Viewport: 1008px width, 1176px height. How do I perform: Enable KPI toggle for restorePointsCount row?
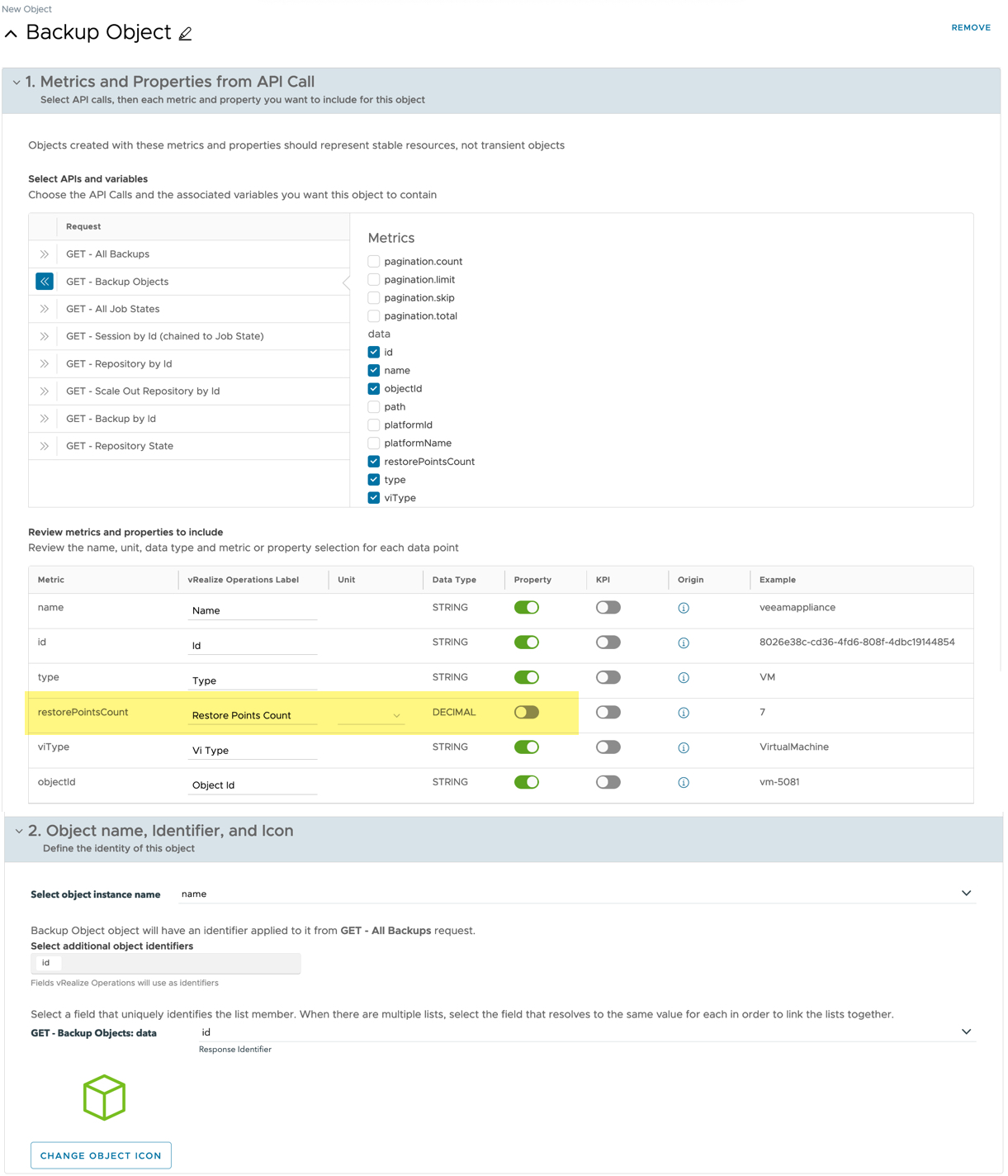(x=608, y=712)
